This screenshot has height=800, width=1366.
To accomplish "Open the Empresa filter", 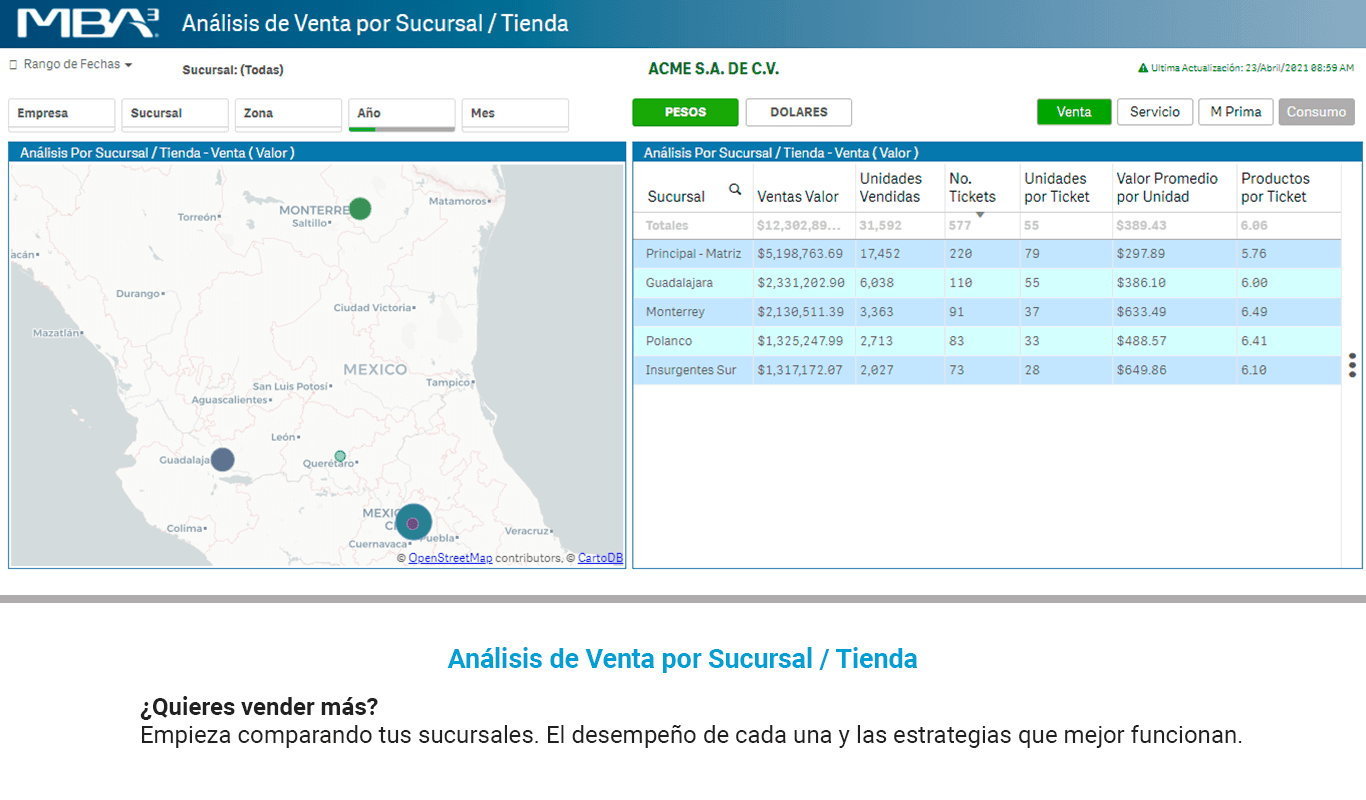I will tap(62, 114).
